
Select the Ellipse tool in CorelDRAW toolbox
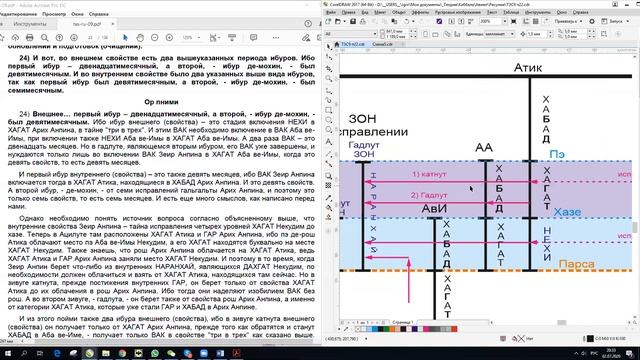[x=329, y=120]
